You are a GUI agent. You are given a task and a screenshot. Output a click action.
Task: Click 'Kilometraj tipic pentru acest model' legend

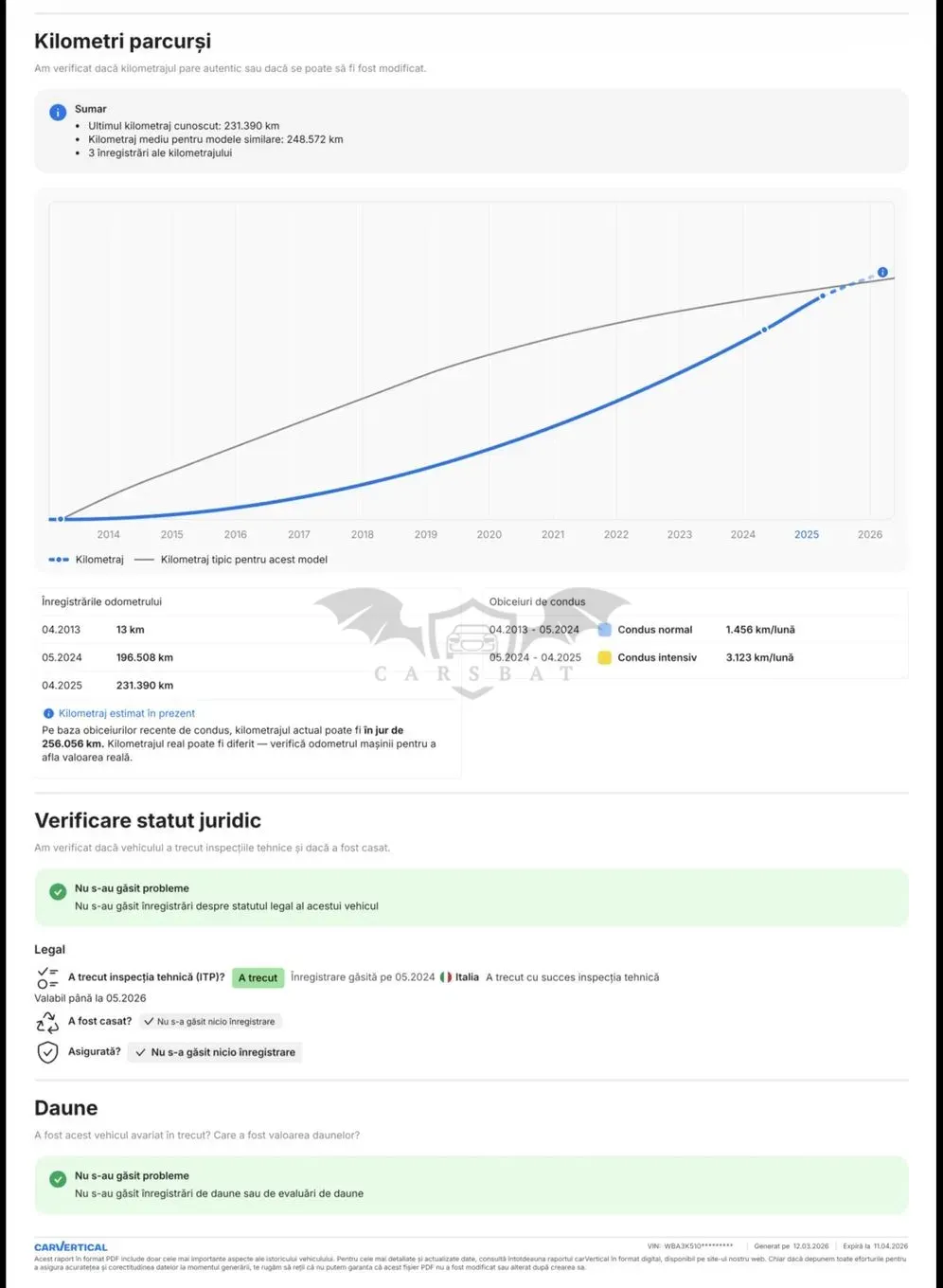[x=231, y=560]
